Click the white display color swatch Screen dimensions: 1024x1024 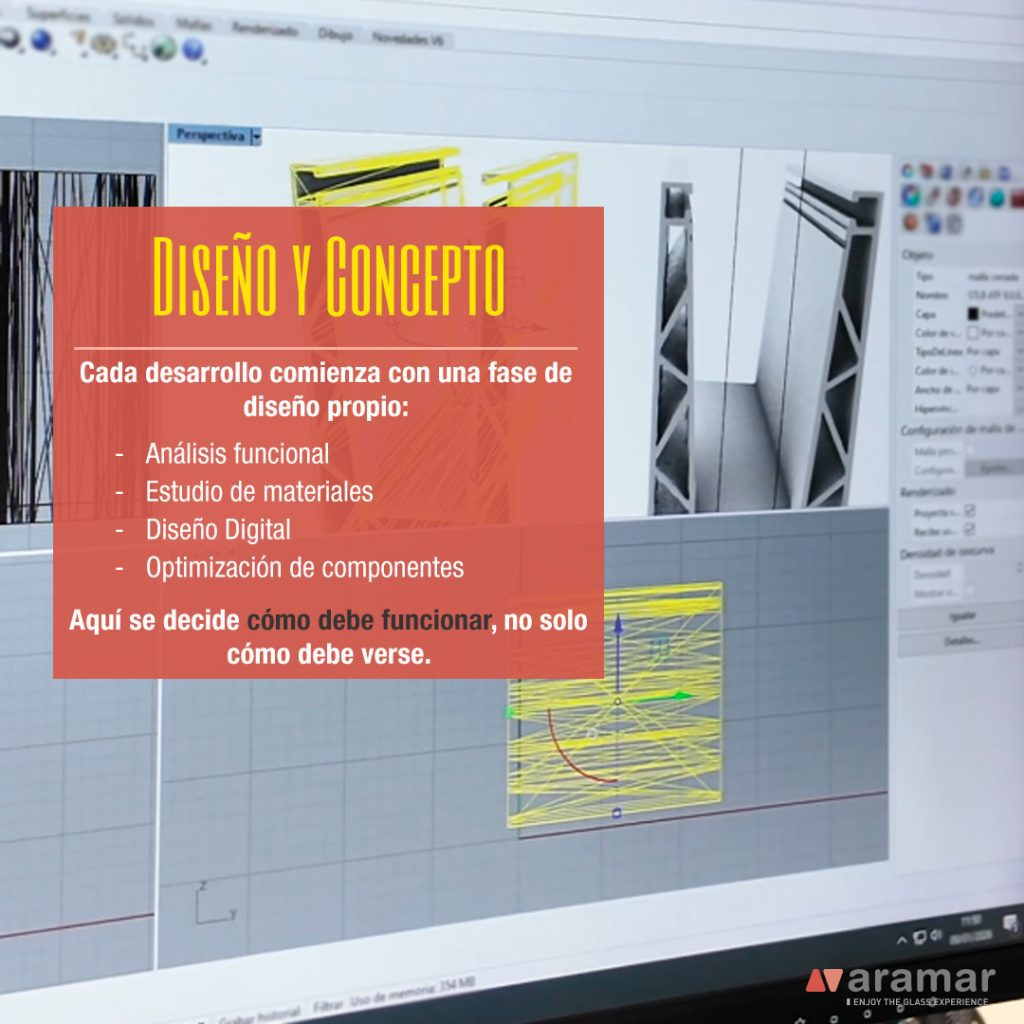pos(973,332)
